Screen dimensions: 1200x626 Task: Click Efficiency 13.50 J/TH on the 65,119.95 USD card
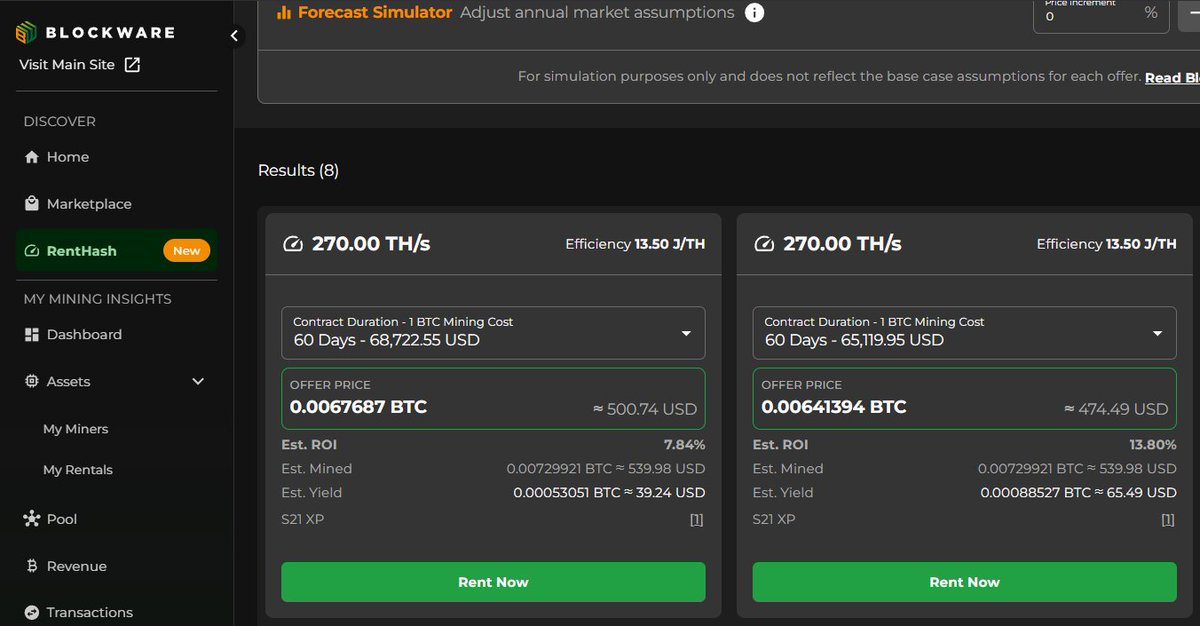[1106, 244]
